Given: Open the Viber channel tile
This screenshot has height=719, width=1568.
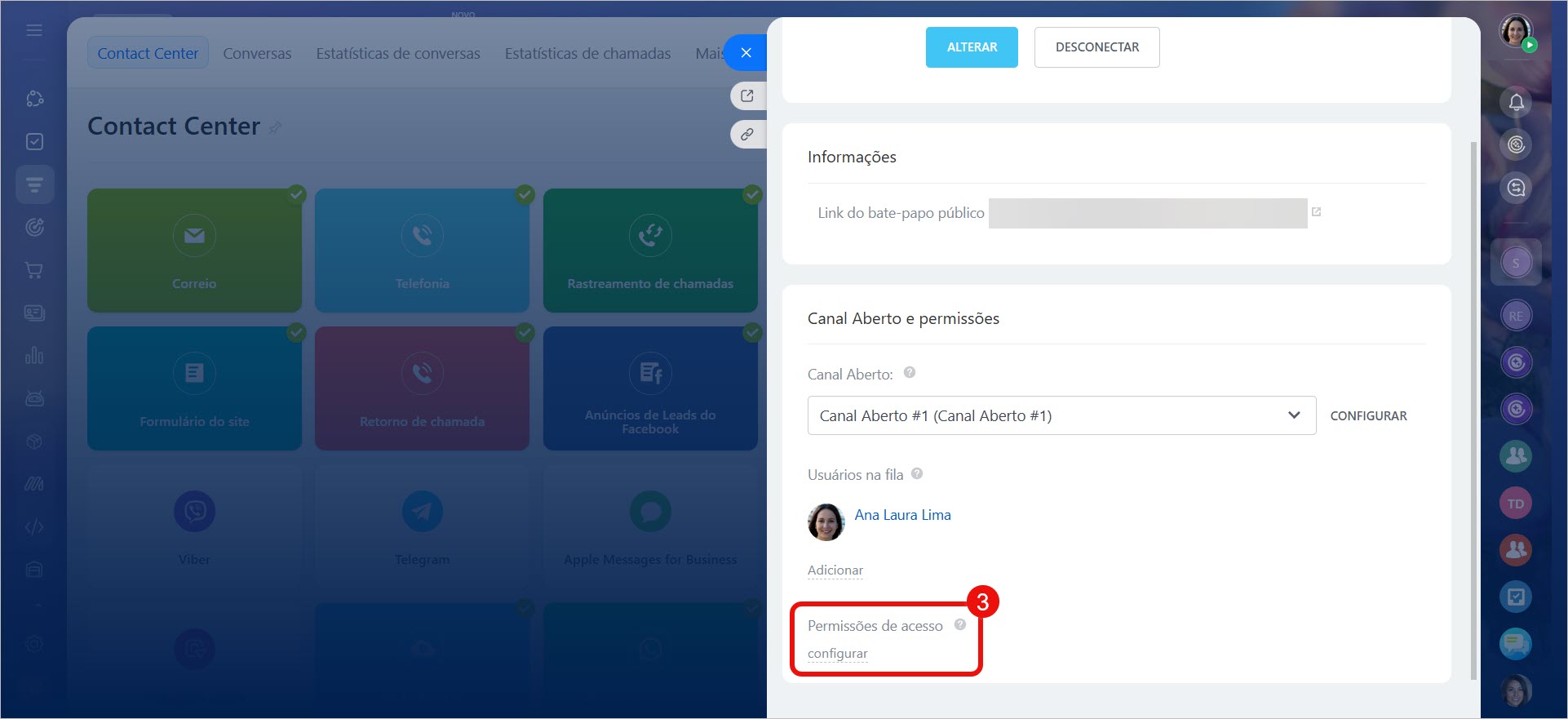Looking at the screenshot, I should [194, 525].
